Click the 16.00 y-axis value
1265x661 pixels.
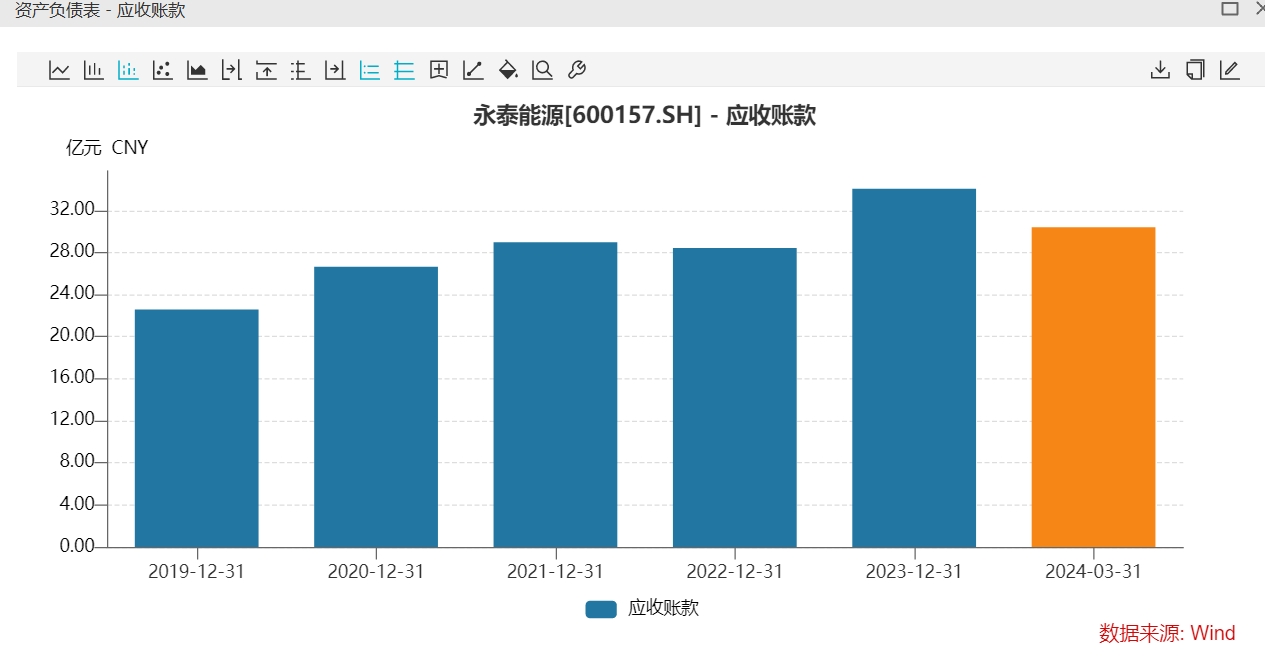click(x=71, y=378)
